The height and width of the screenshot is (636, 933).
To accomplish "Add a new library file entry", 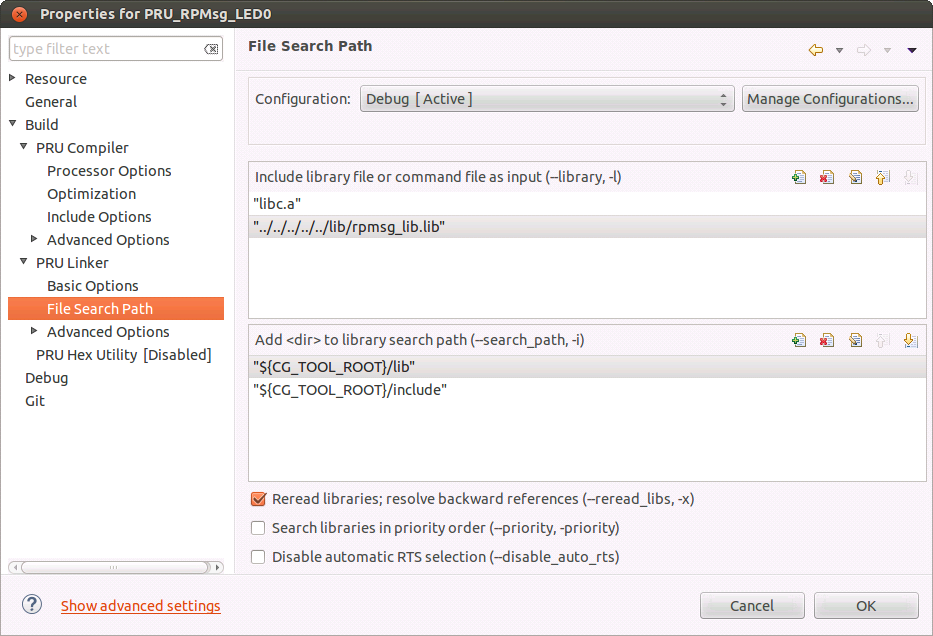I will pos(798,176).
